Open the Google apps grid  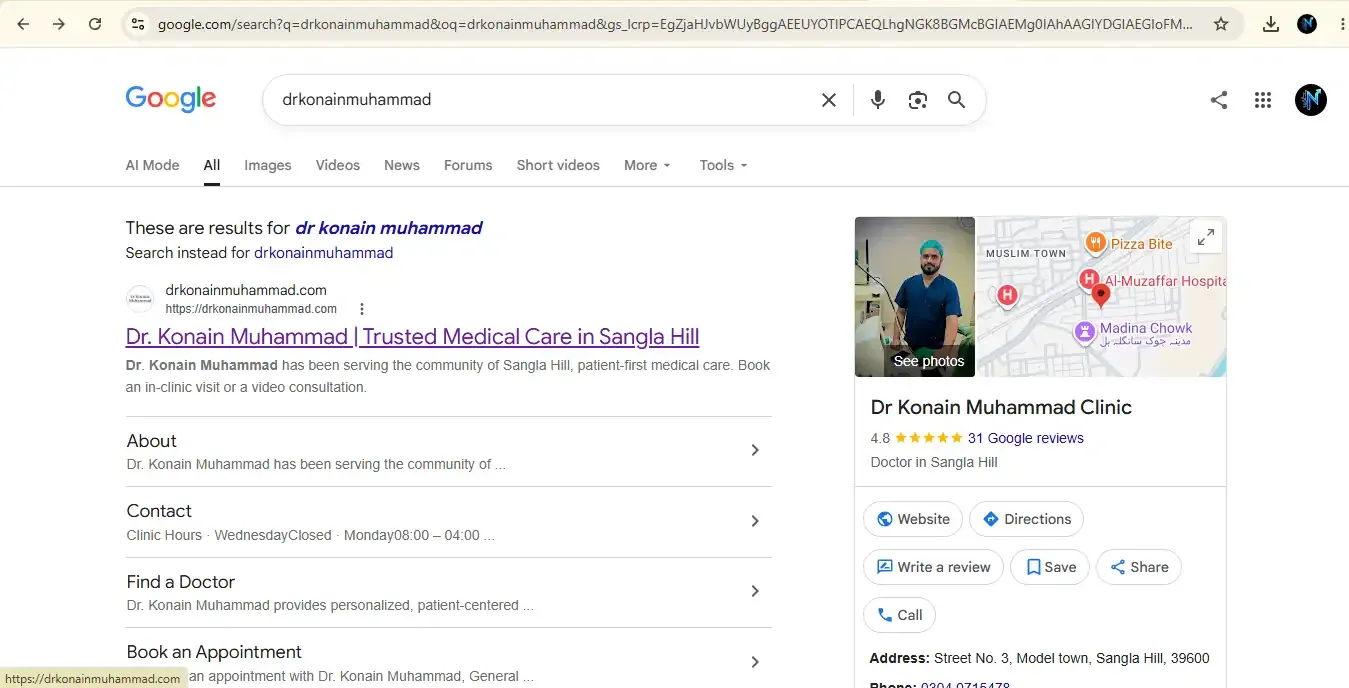pos(1263,100)
